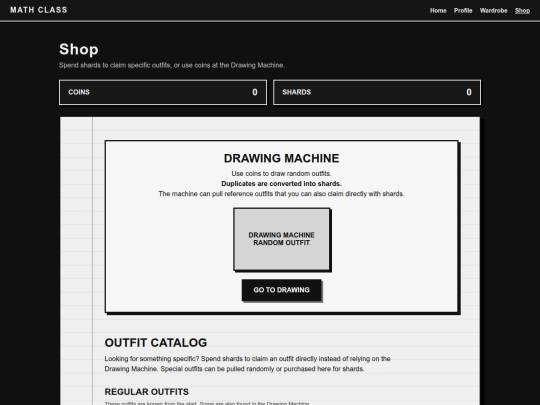Viewport: 540px width, 405px height.
Task: Click the DRAWING MACHINE heading
Action: click(281, 158)
